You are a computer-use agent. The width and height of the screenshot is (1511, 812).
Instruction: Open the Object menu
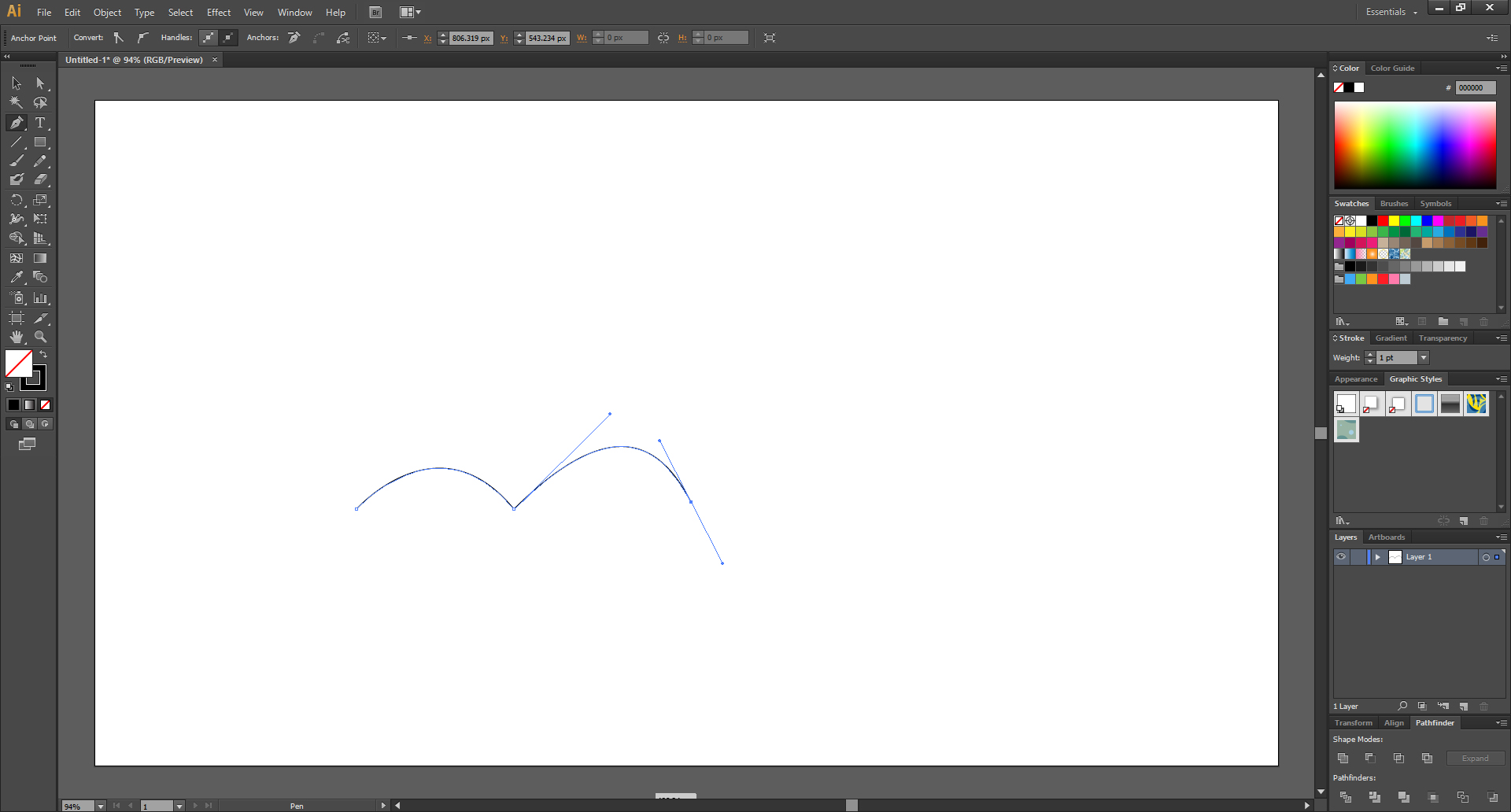click(x=107, y=13)
